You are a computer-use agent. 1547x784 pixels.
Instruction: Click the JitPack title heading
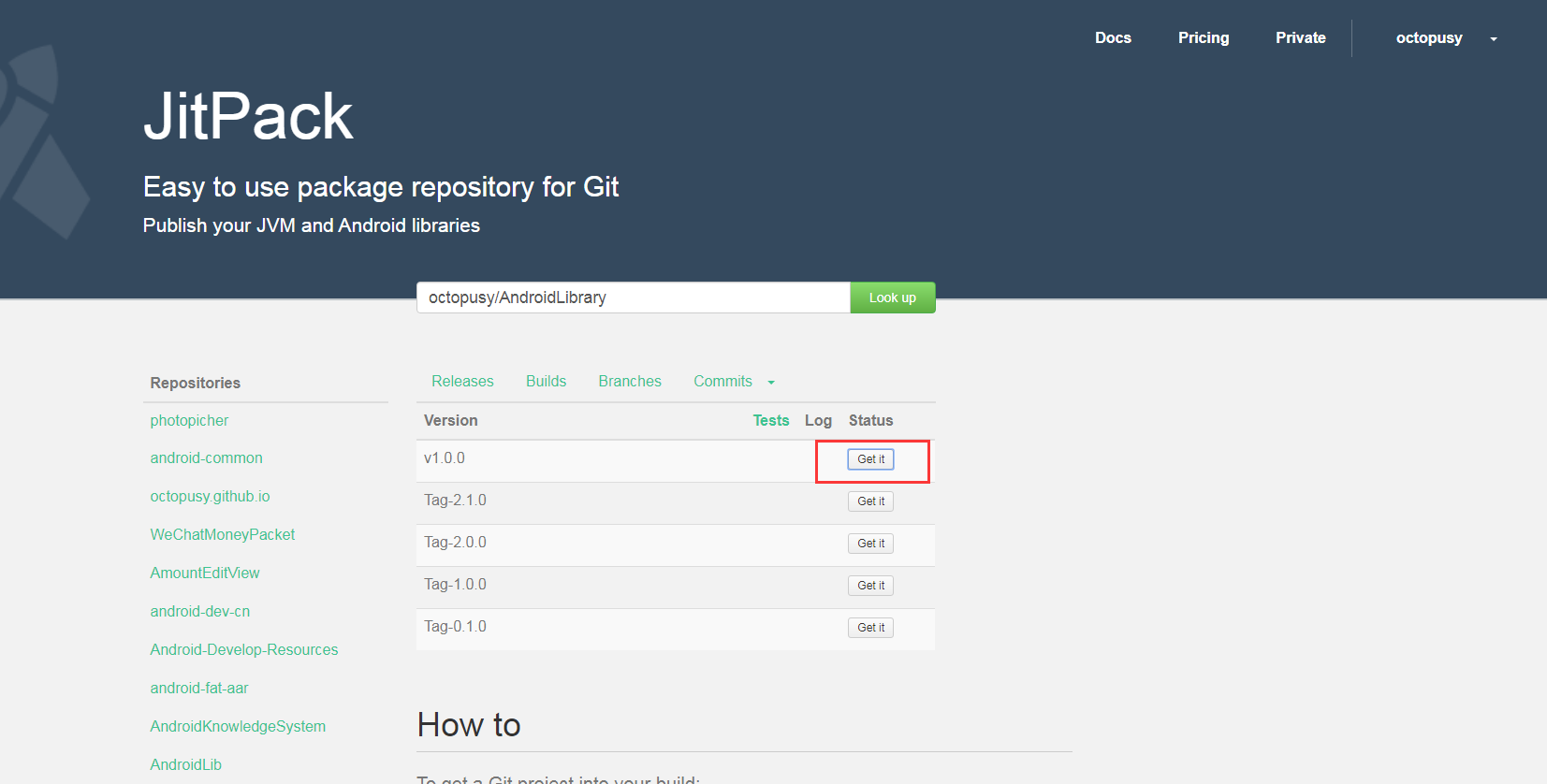(x=248, y=116)
